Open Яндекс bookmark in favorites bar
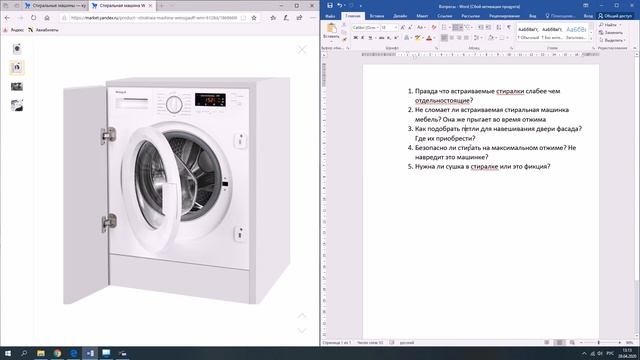 tap(13, 30)
